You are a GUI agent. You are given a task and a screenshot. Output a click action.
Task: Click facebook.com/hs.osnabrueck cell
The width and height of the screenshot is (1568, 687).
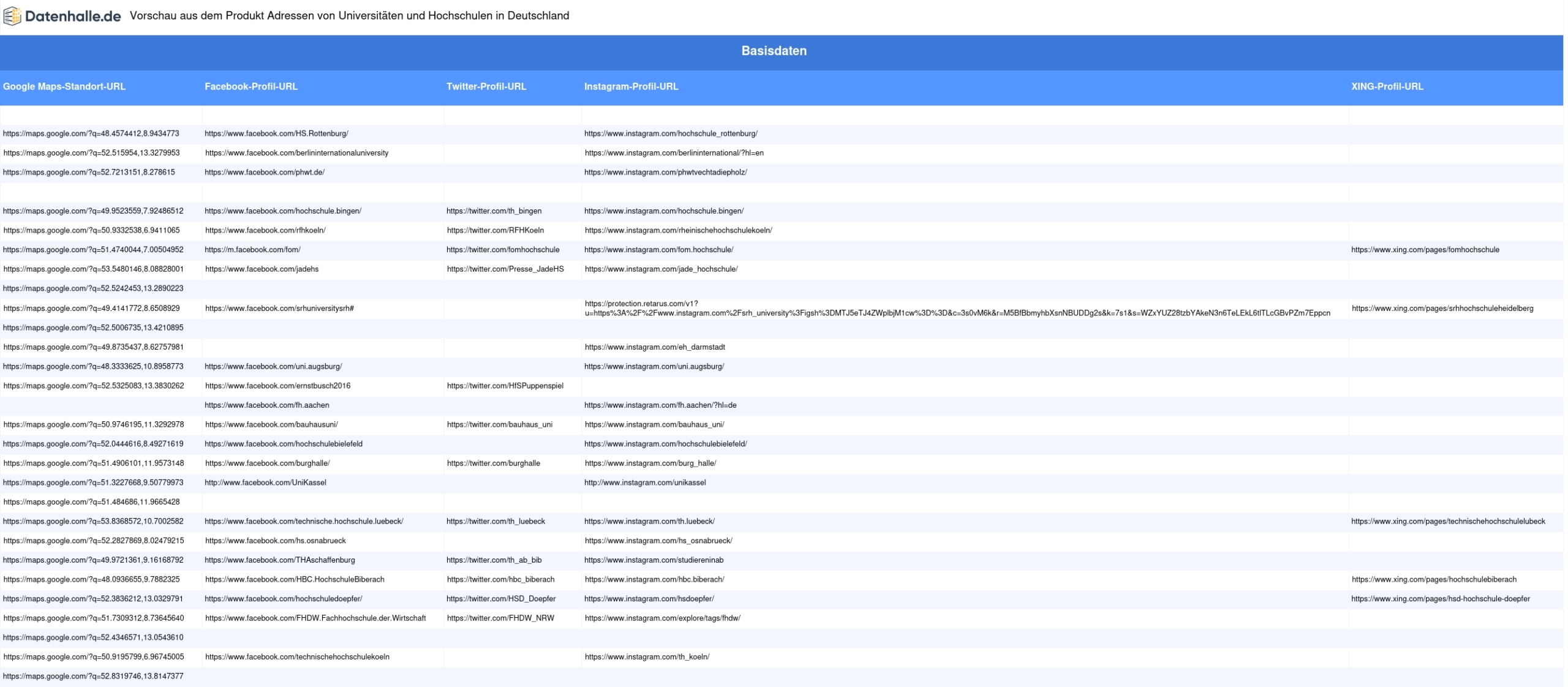point(276,541)
